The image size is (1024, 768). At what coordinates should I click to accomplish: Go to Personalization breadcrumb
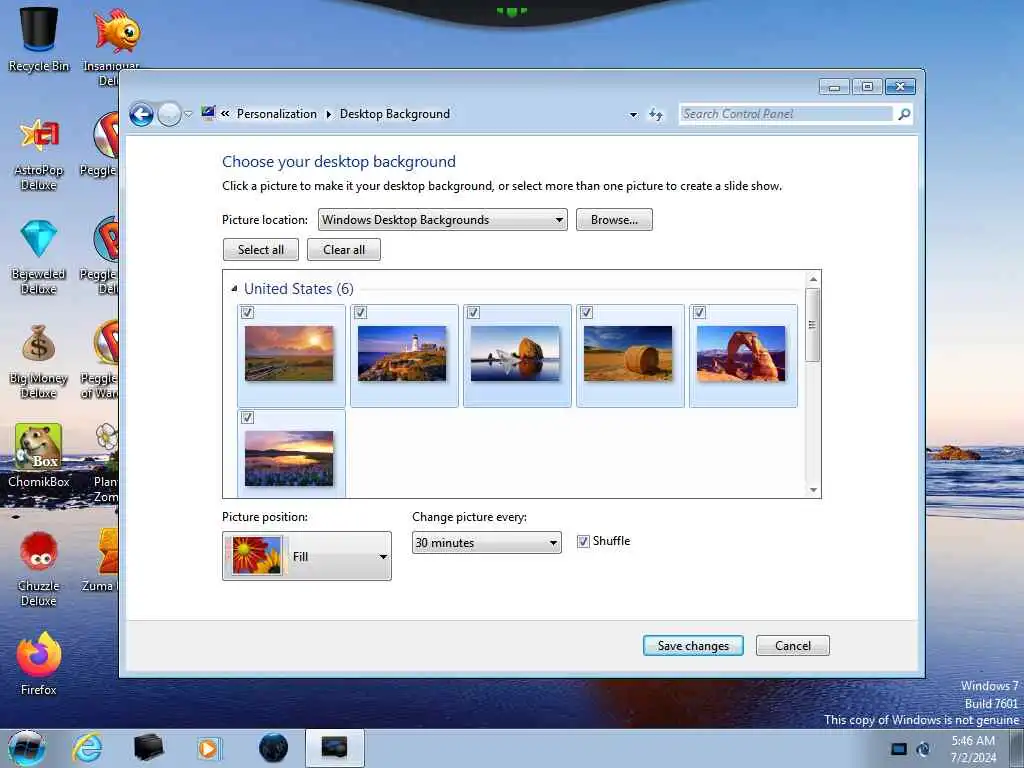277,114
